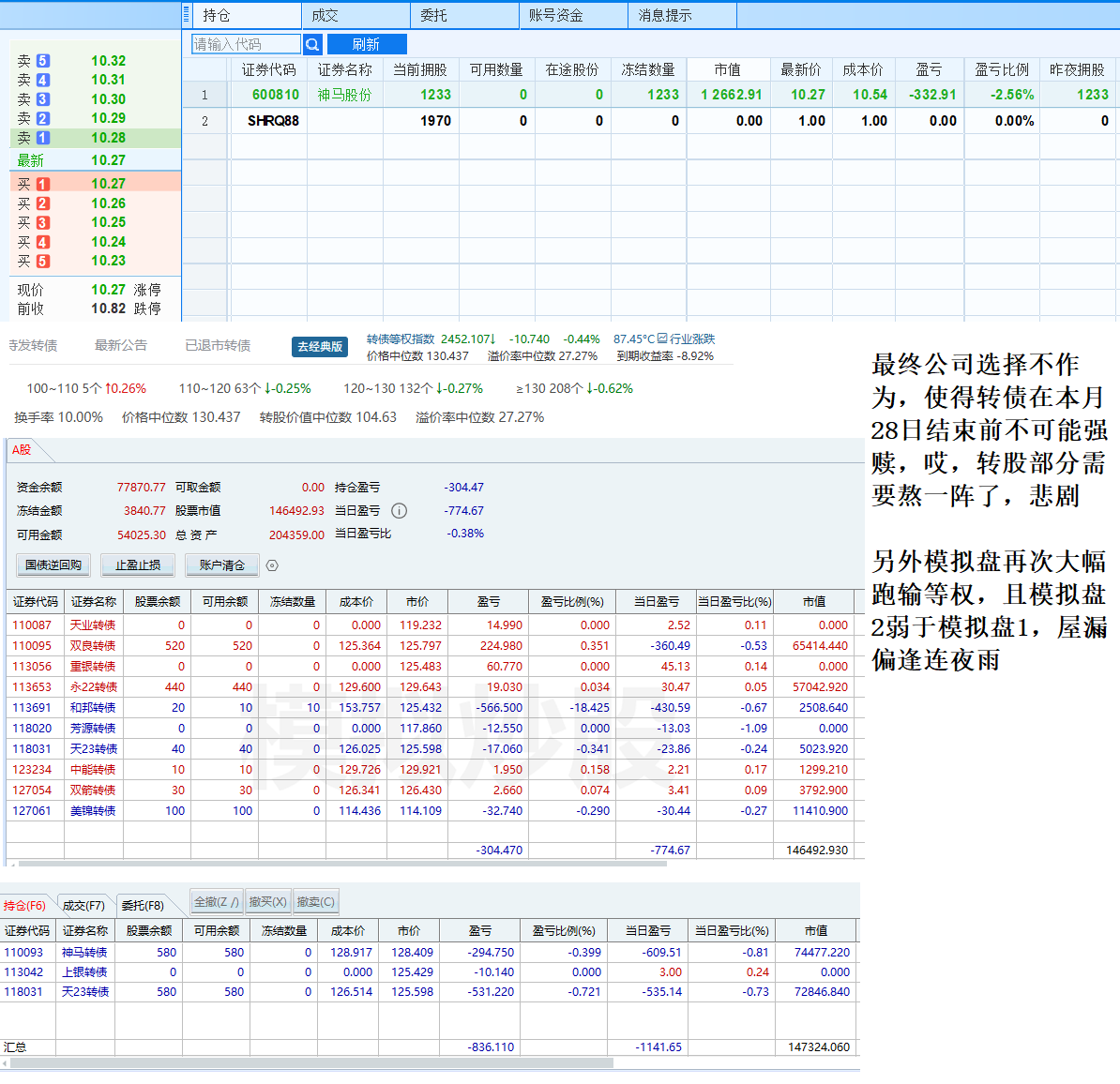The height and width of the screenshot is (1084, 1120).
Task: Click the hexagon settings icon after 账户清仓
Action: 272,565
